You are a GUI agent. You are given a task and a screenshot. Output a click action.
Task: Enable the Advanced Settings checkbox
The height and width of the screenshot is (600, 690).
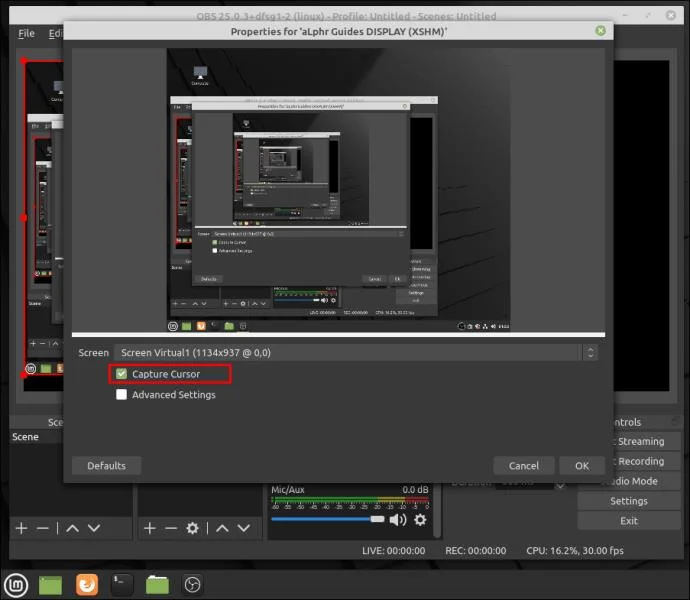coord(121,394)
